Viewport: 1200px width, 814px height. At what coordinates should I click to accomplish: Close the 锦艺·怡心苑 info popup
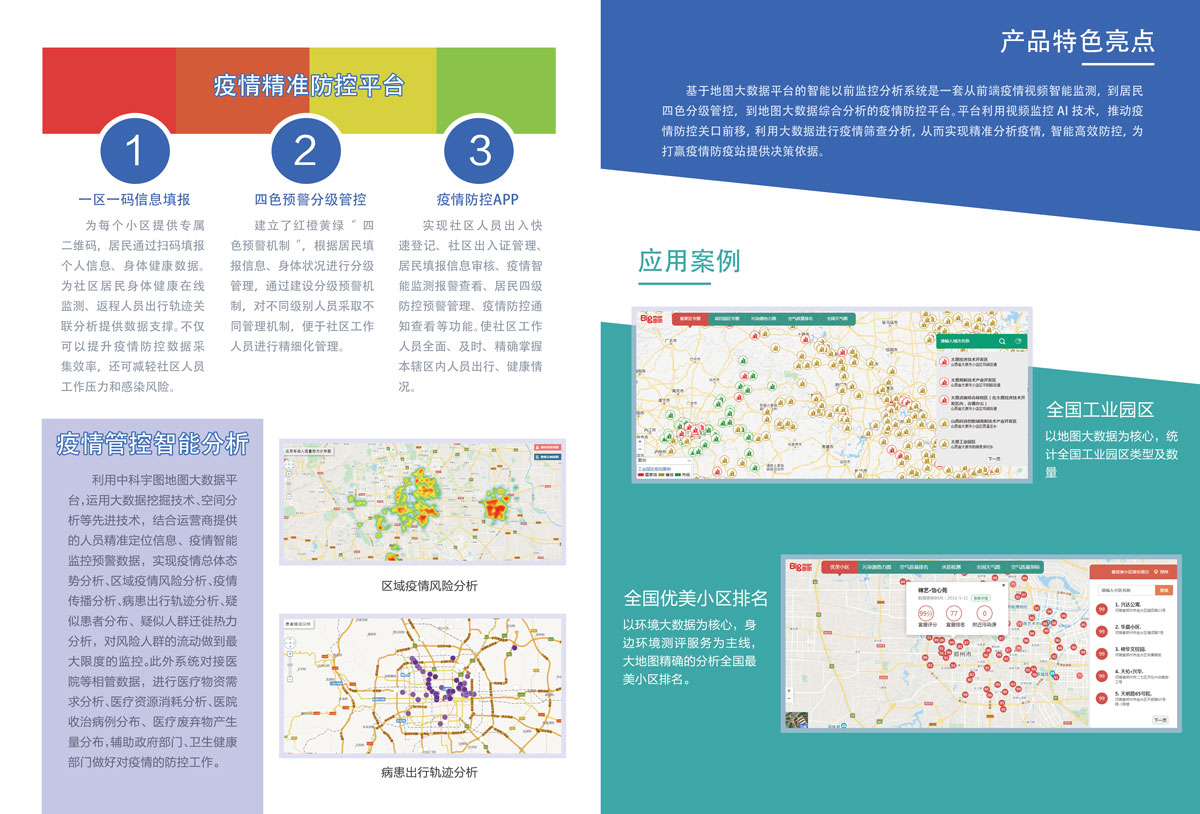point(1003,586)
